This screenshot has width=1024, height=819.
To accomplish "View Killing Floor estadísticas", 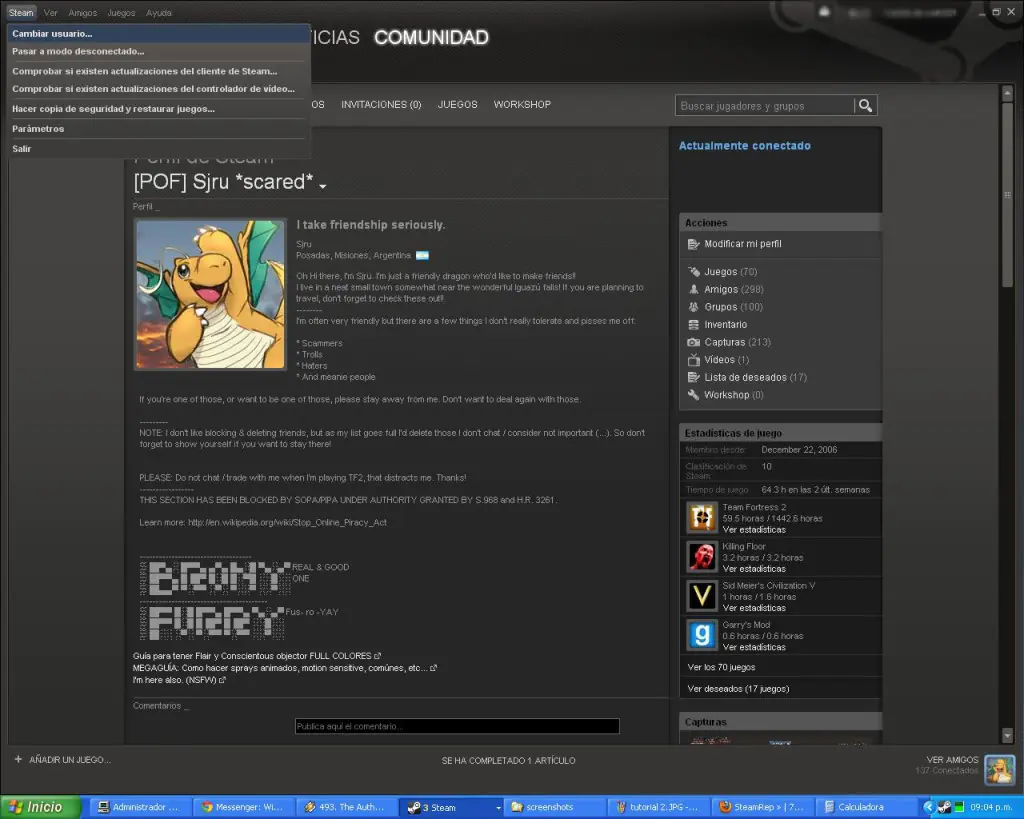I will tap(754, 569).
